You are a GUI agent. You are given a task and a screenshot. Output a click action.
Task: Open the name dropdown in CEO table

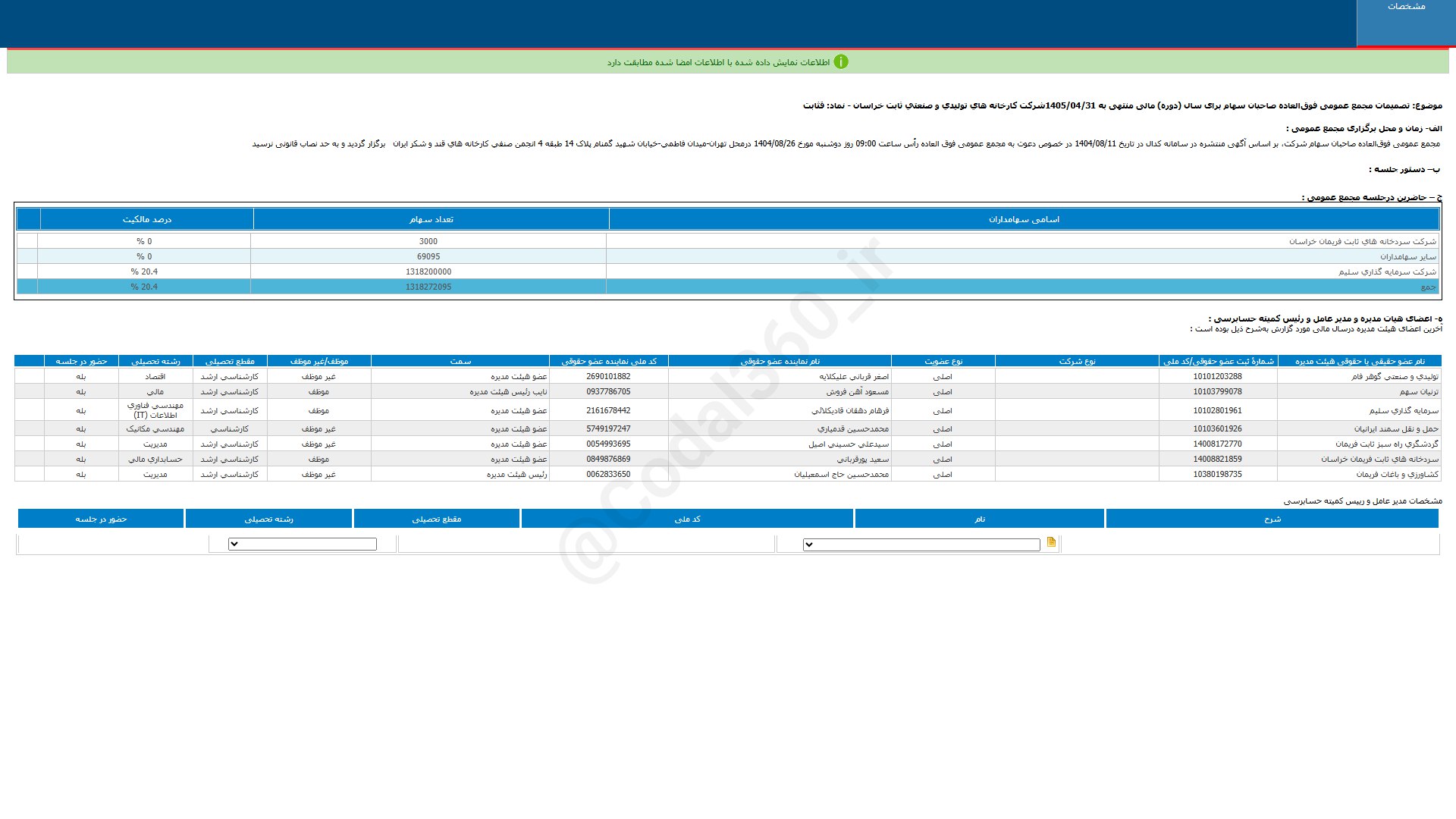pyautogui.click(x=921, y=544)
